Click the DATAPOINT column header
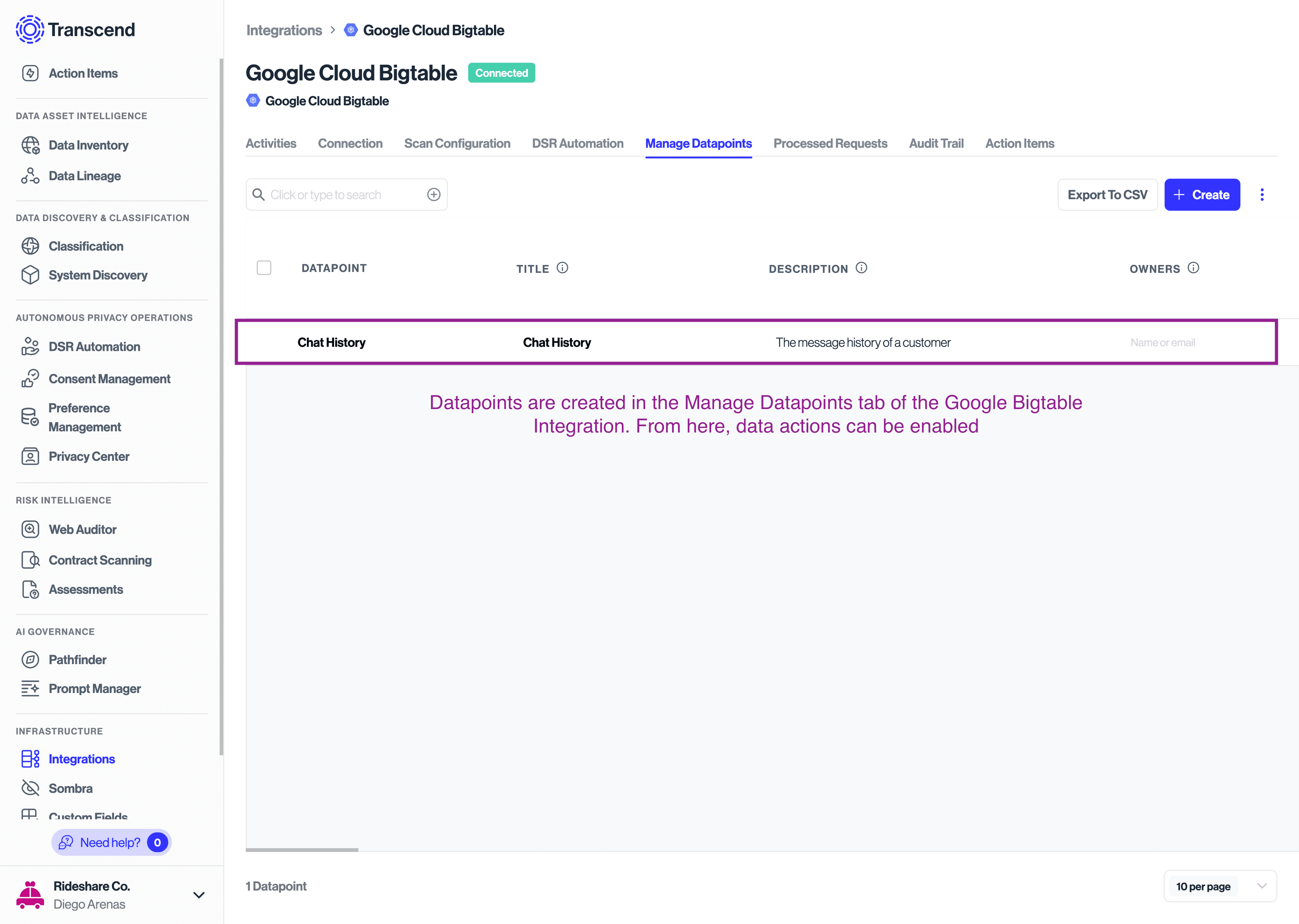 point(335,268)
